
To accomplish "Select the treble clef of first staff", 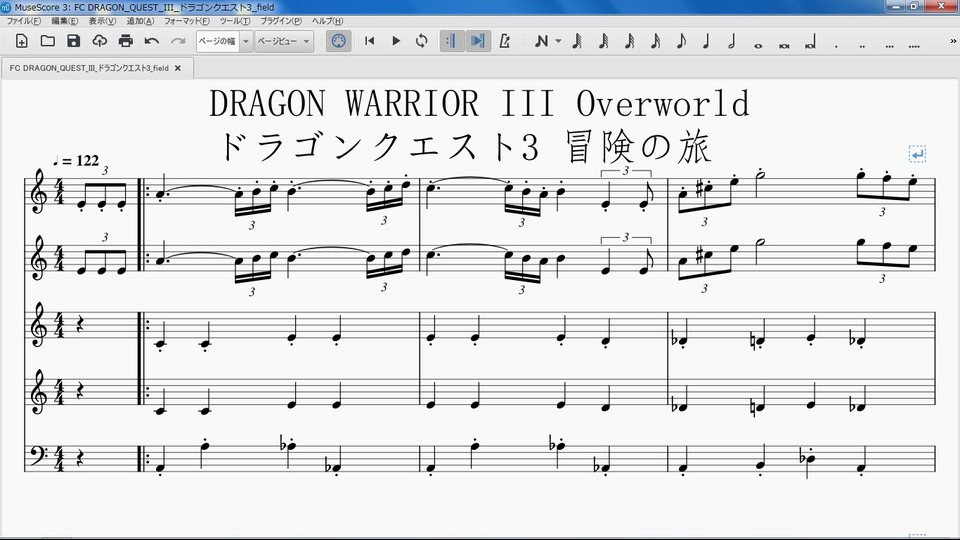I will coord(38,192).
